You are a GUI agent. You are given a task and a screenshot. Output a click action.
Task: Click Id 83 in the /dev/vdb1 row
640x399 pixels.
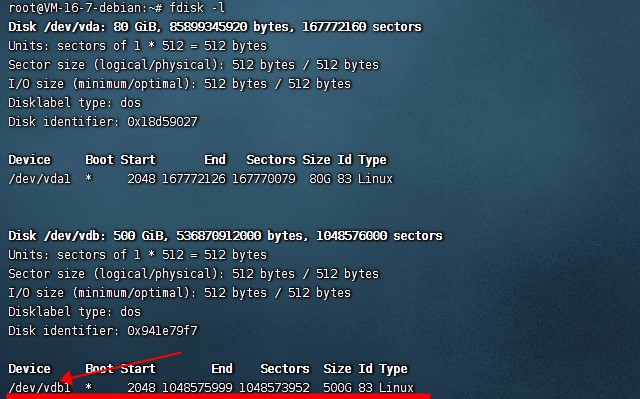point(366,388)
